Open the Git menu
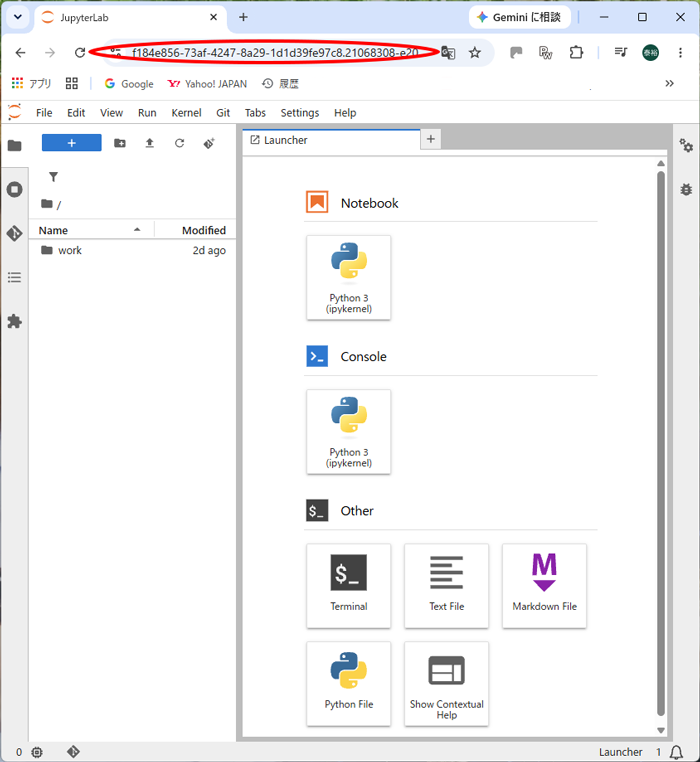 (223, 113)
